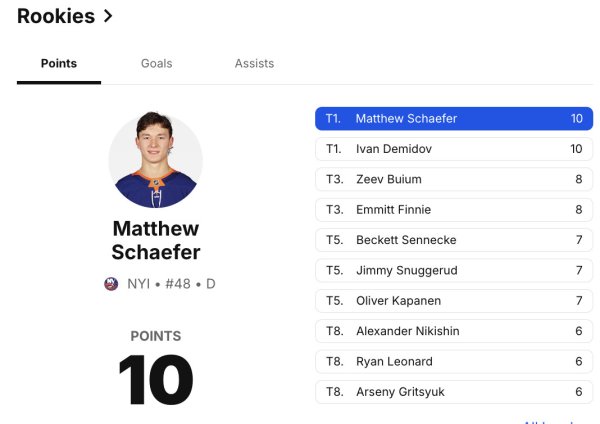Click the NYI team abbreviation text
This screenshot has height=424, width=600.
pyautogui.click(x=138, y=284)
